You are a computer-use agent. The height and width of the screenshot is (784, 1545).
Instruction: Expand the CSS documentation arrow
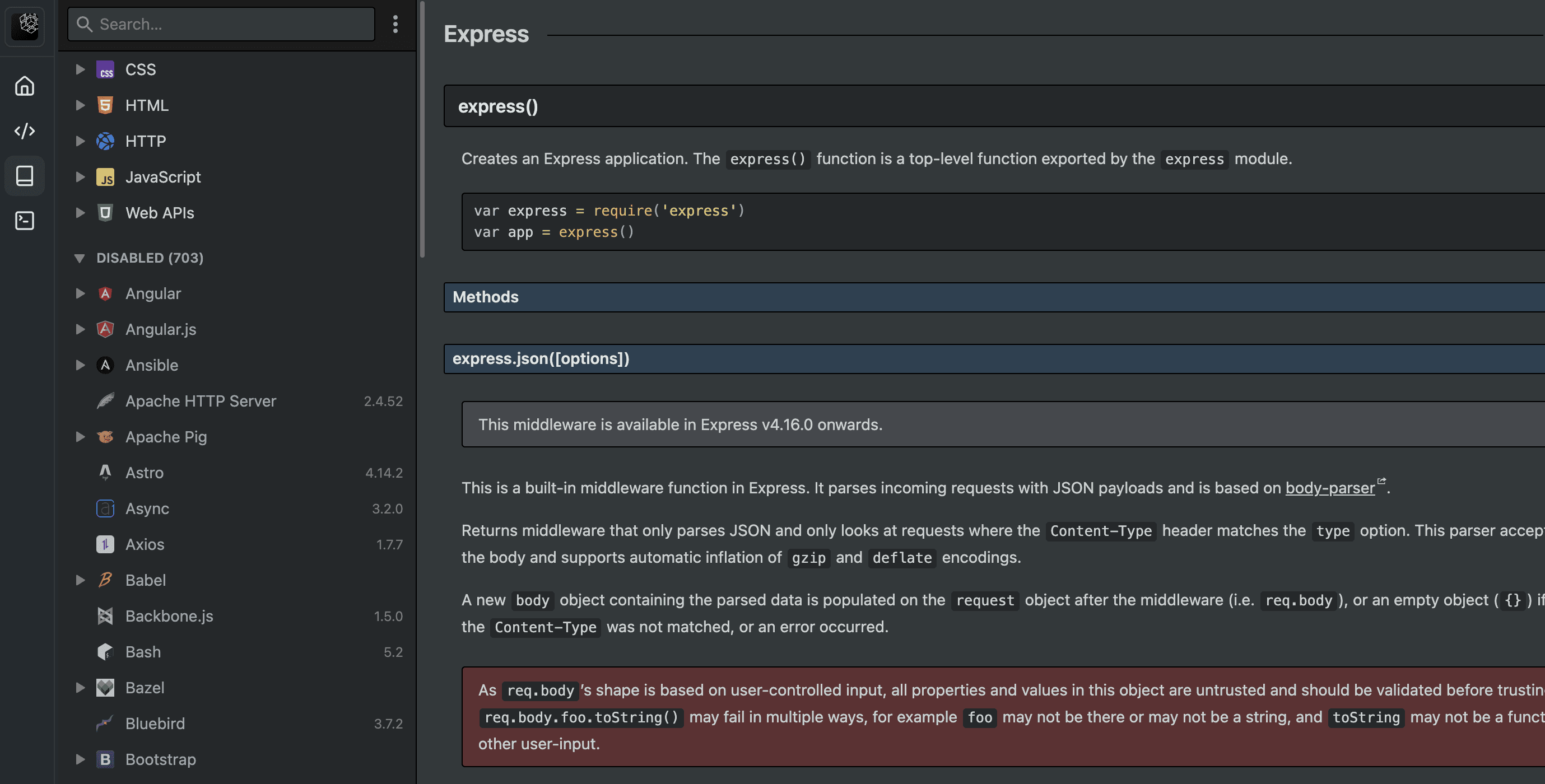(x=80, y=69)
